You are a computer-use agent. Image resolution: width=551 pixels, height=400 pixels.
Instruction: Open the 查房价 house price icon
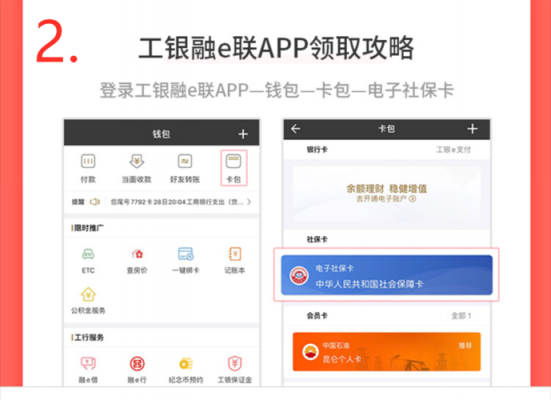pyautogui.click(x=137, y=254)
